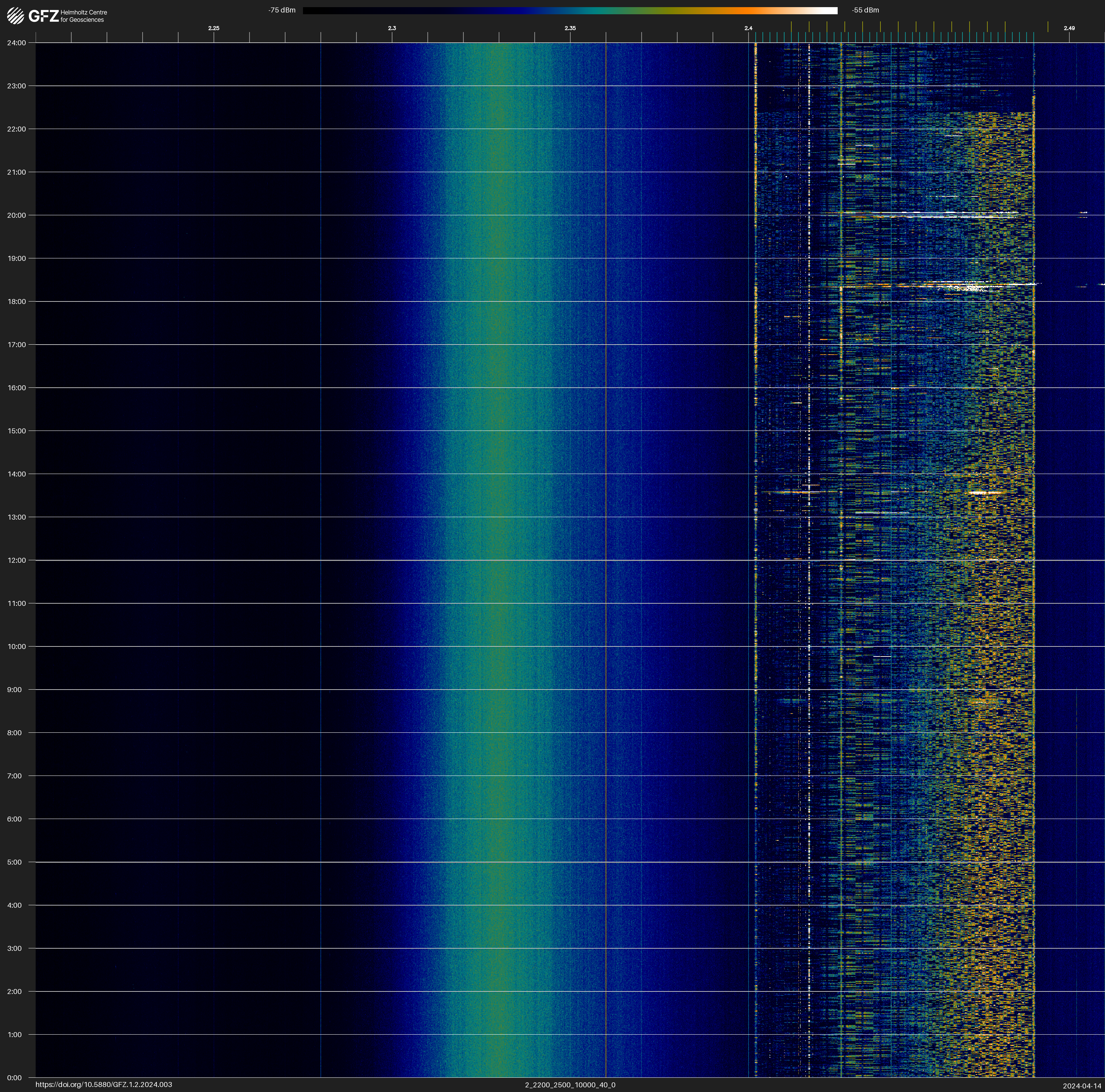
Task: Select the 6:00 time axis label
Action: tap(14, 819)
